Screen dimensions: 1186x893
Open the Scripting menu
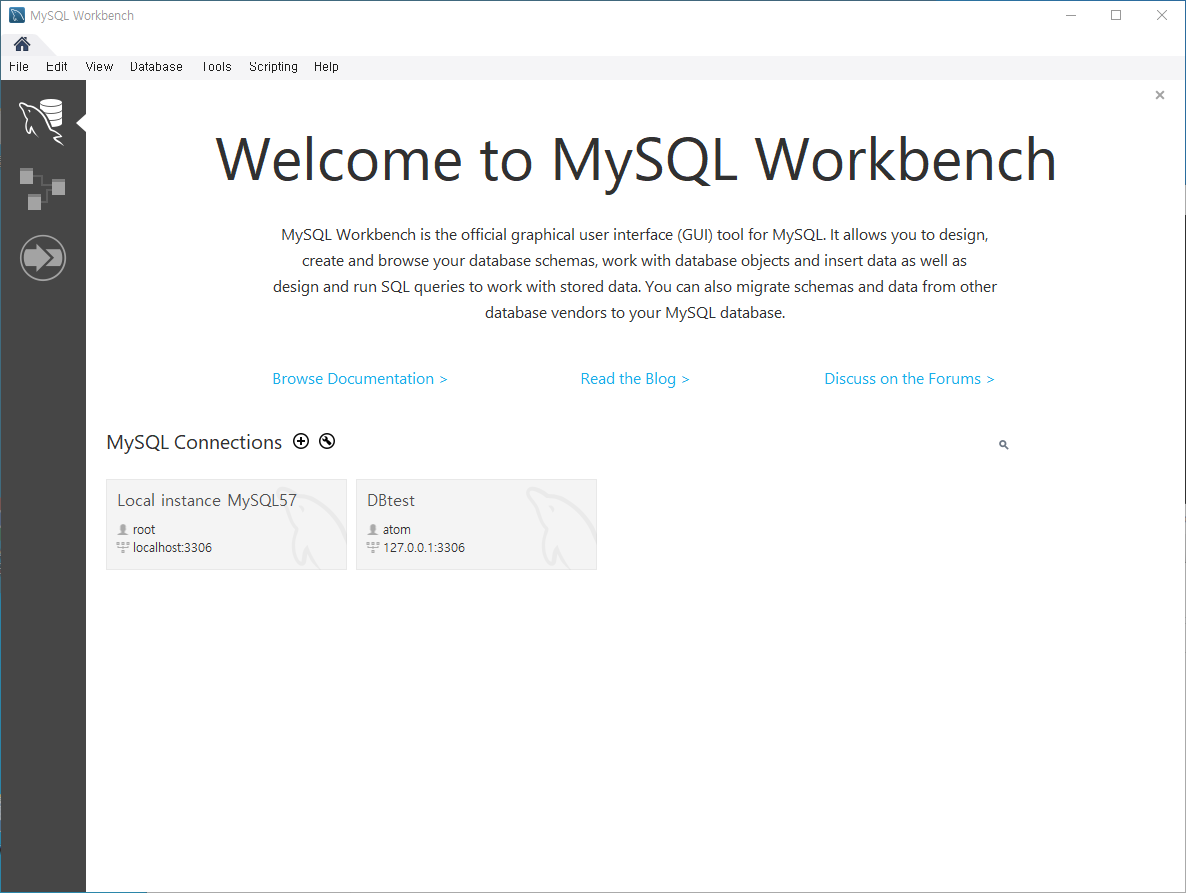tap(273, 67)
